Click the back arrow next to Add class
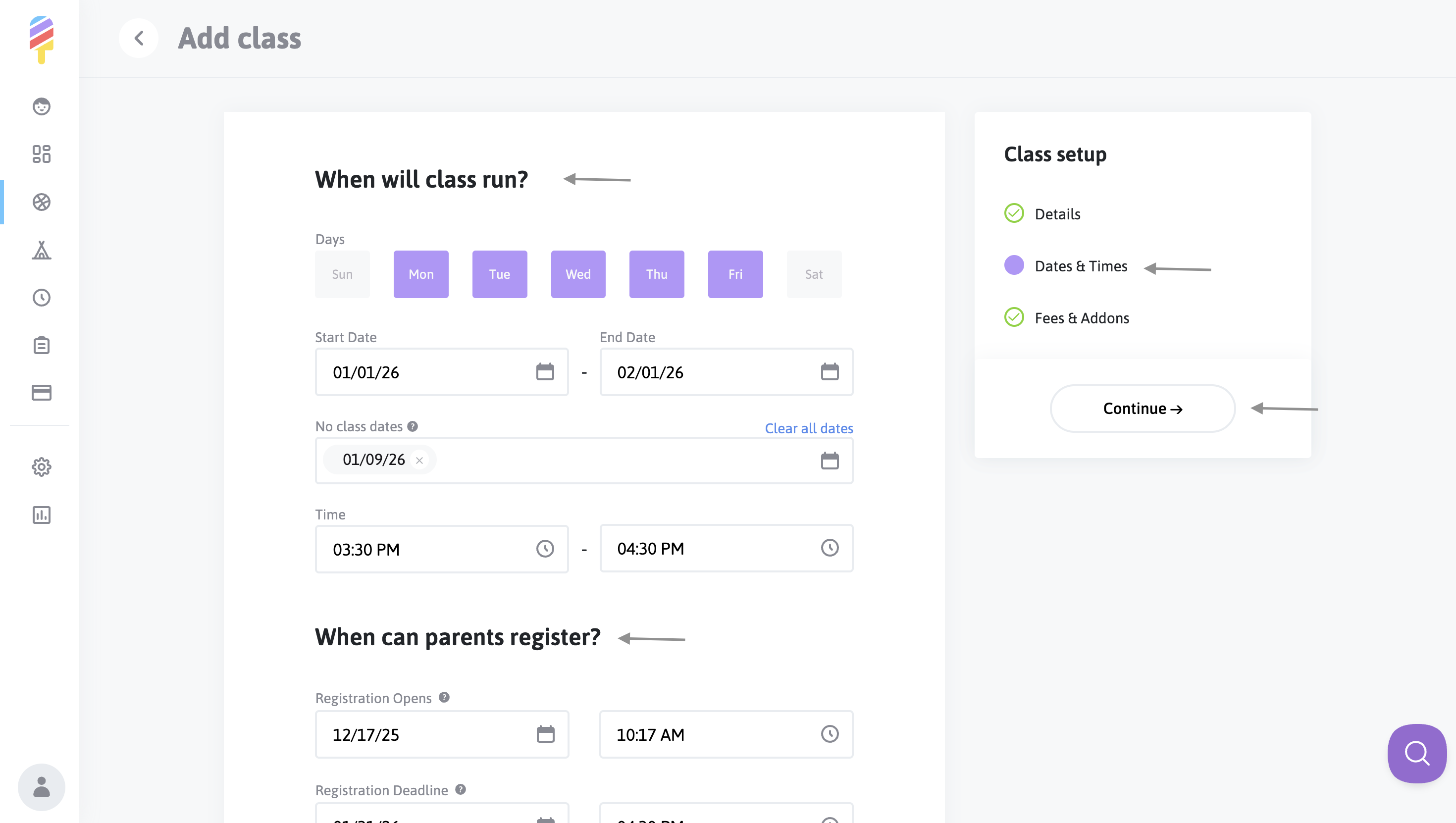This screenshot has height=823, width=1456. click(139, 38)
